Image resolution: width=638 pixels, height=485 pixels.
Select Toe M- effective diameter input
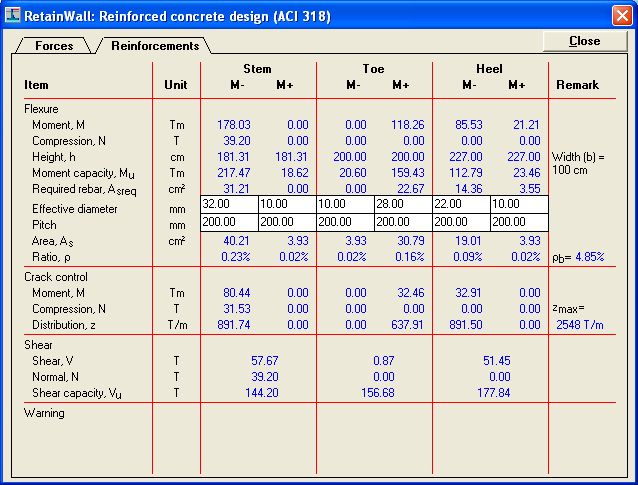click(345, 204)
